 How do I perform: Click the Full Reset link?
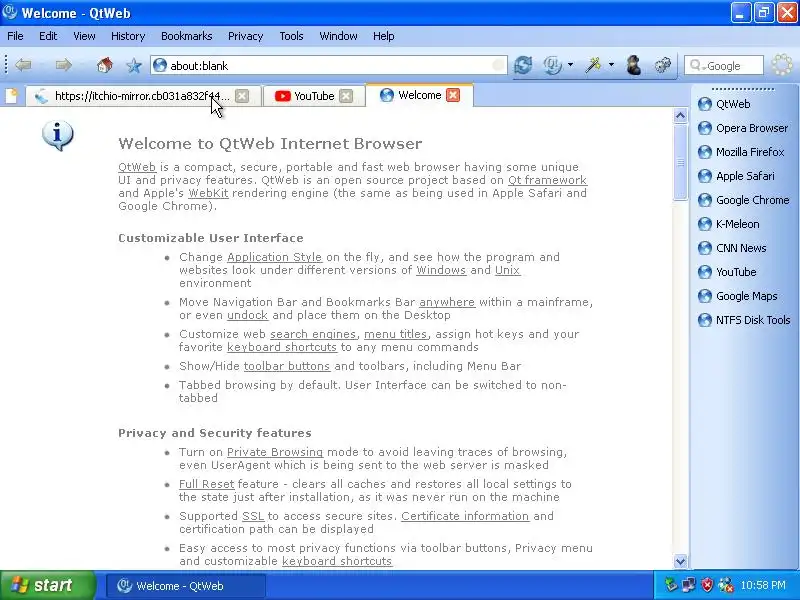coord(207,484)
